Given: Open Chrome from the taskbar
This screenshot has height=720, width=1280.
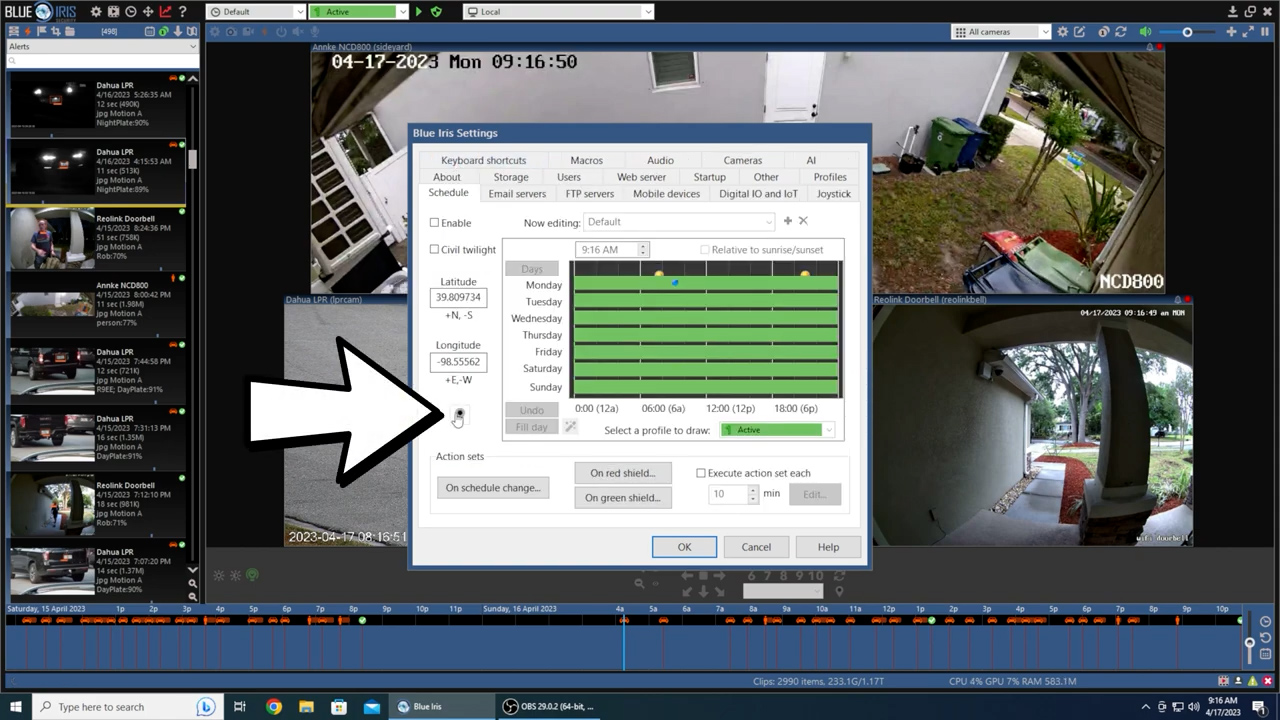Looking at the screenshot, I should click(x=273, y=706).
